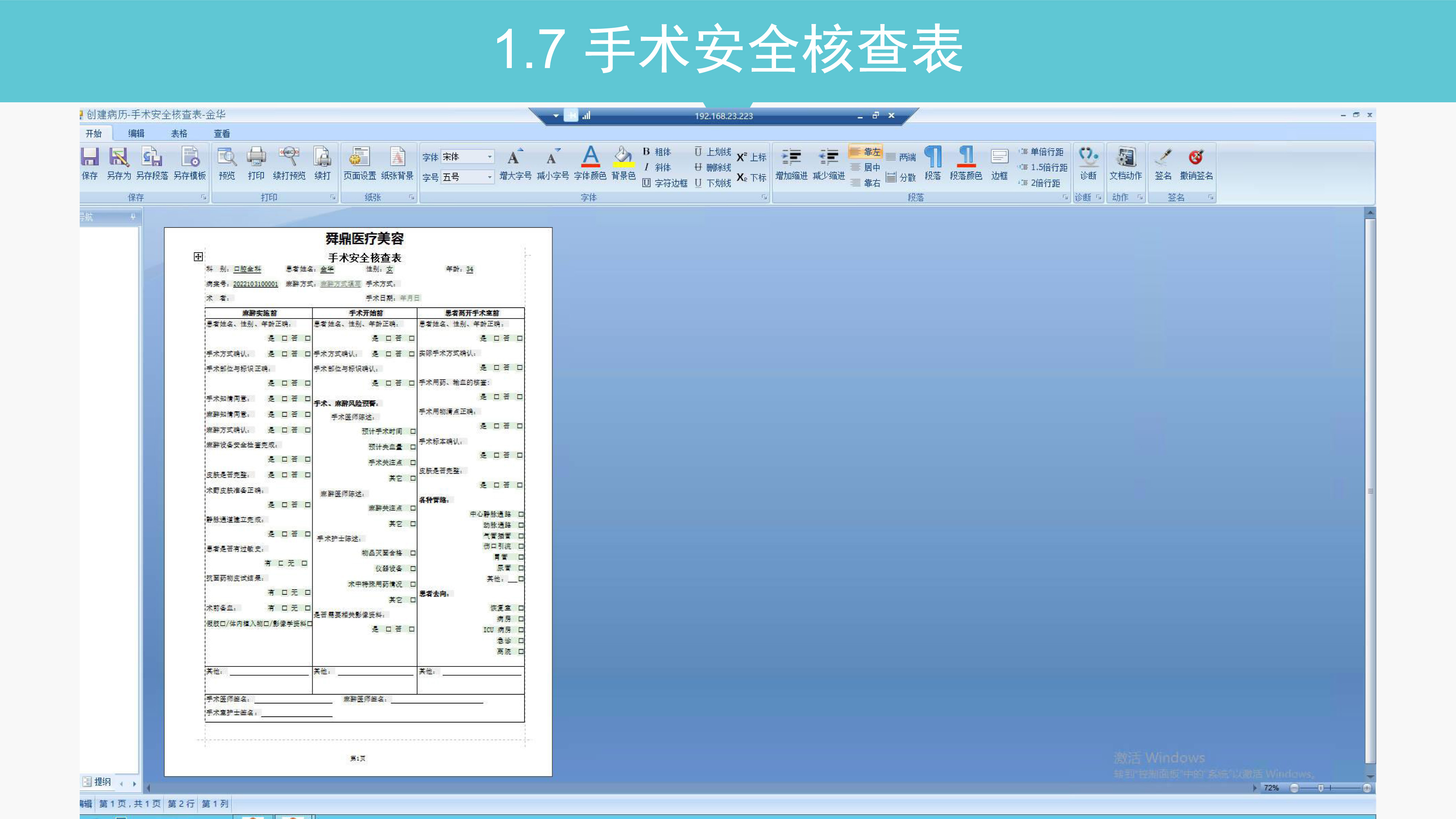Tick the 预计失血量 checkbox
Image resolution: width=1456 pixels, height=819 pixels.
coord(413,447)
